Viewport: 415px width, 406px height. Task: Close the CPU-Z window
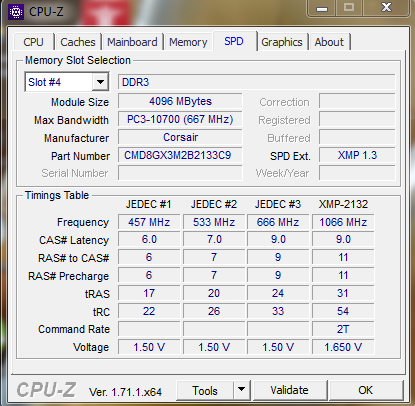[386, 7]
